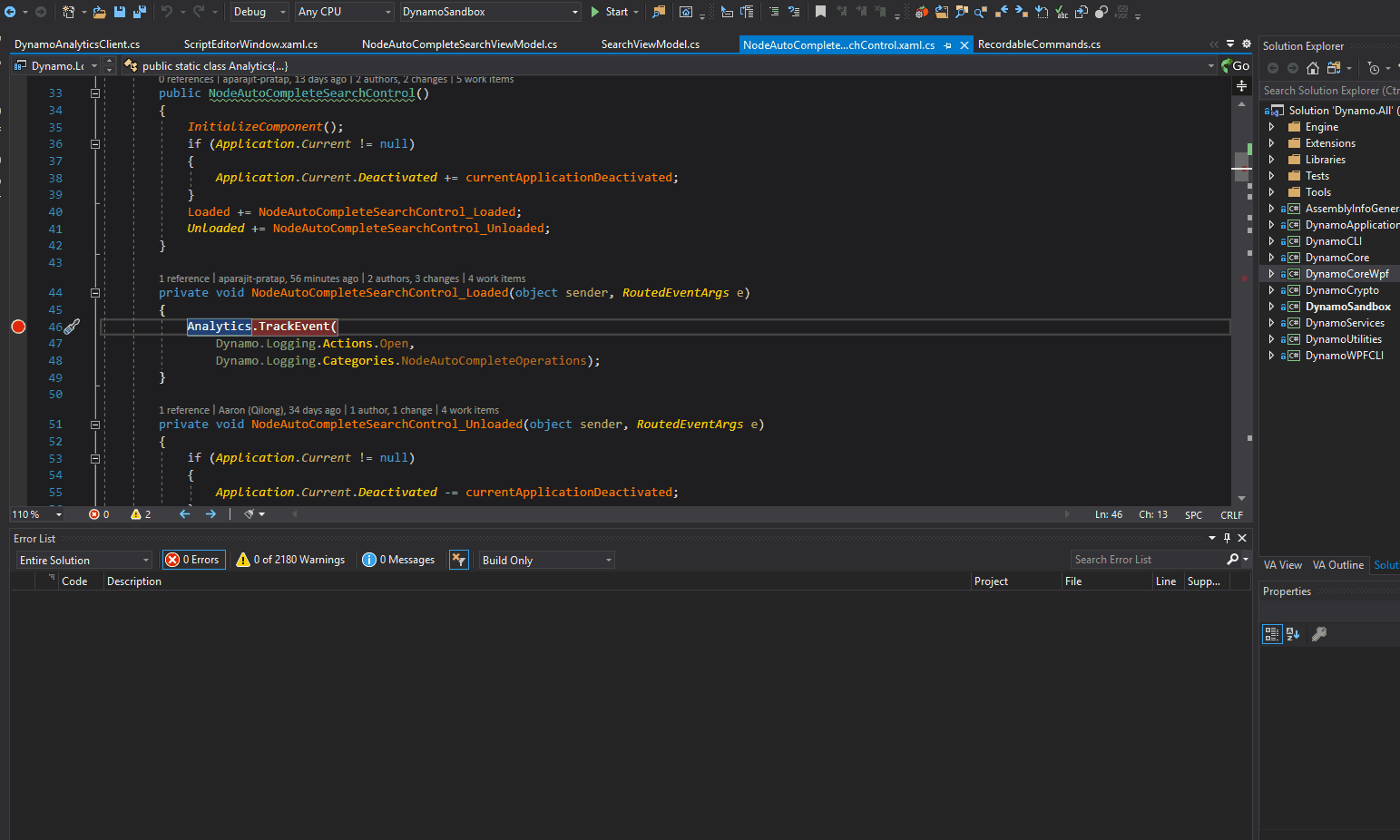Screen dimensions: 1400x840
Task: Click the tomato Visual Assist options icon
Action: coord(921,12)
